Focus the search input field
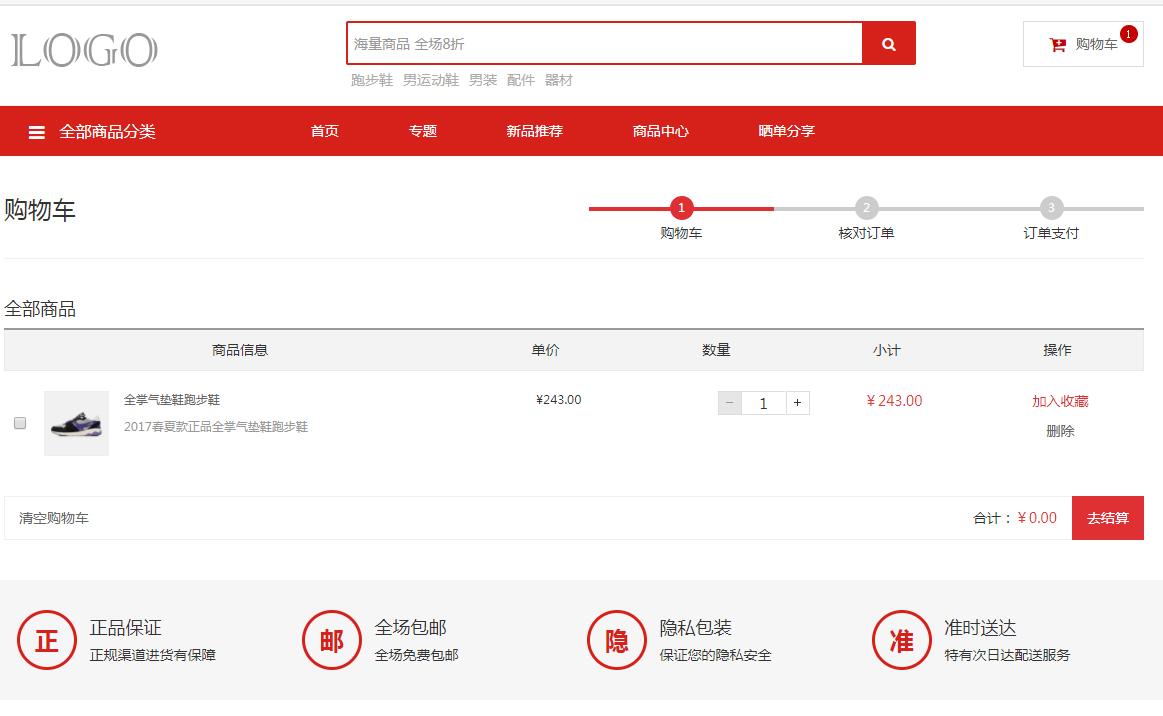The width and height of the screenshot is (1163, 716). 604,44
